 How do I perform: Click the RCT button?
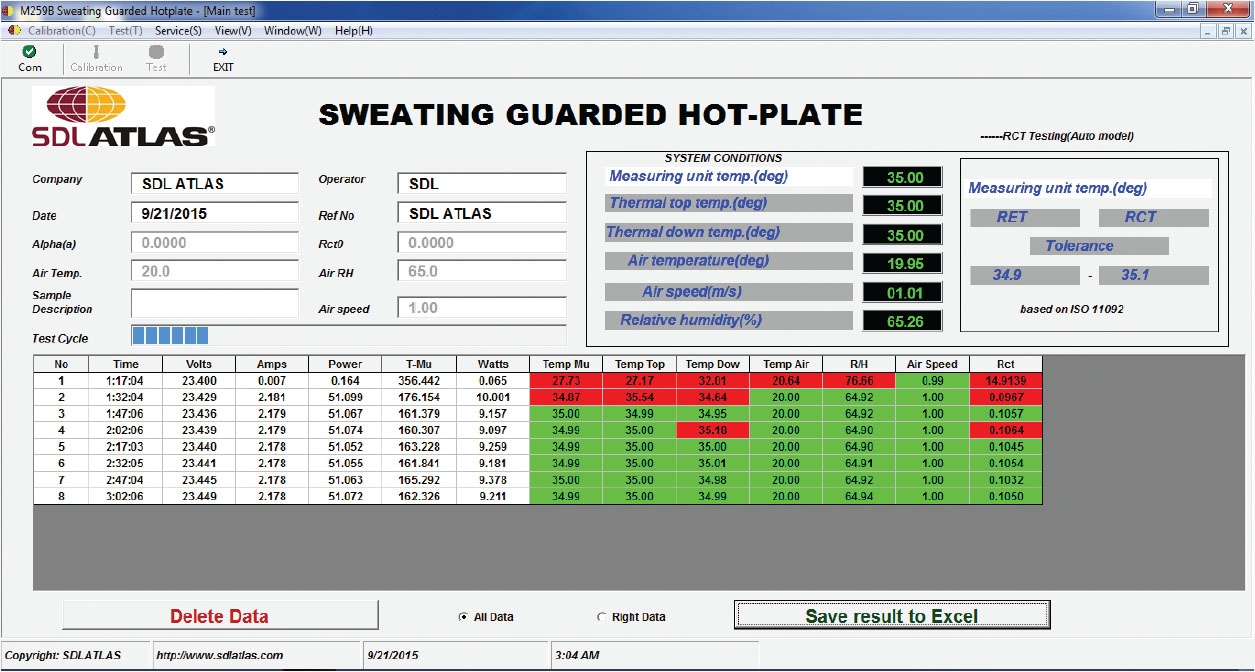[1154, 217]
